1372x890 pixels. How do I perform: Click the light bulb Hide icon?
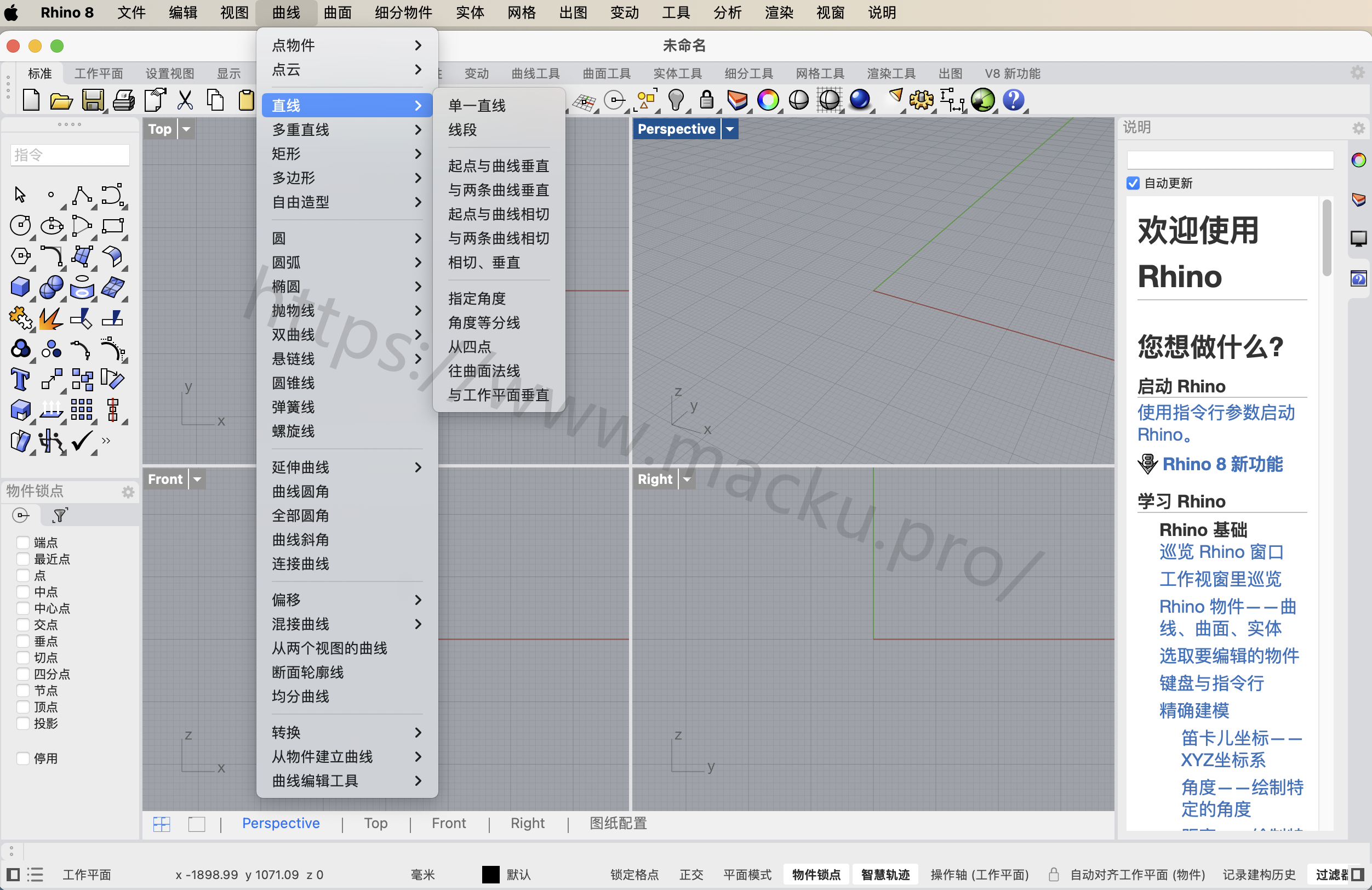[676, 100]
